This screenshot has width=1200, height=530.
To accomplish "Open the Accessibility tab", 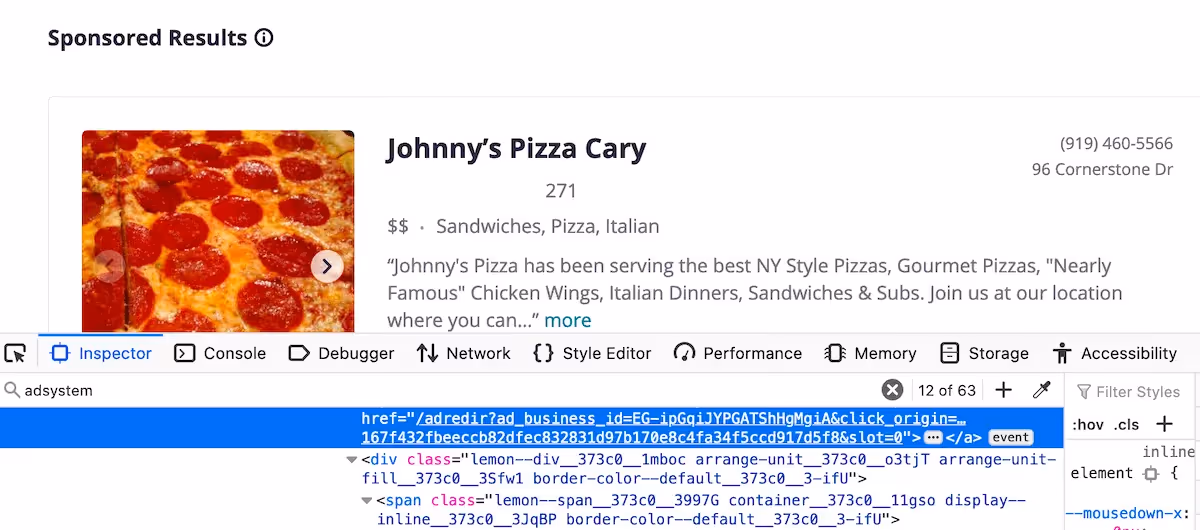I will click(1115, 353).
